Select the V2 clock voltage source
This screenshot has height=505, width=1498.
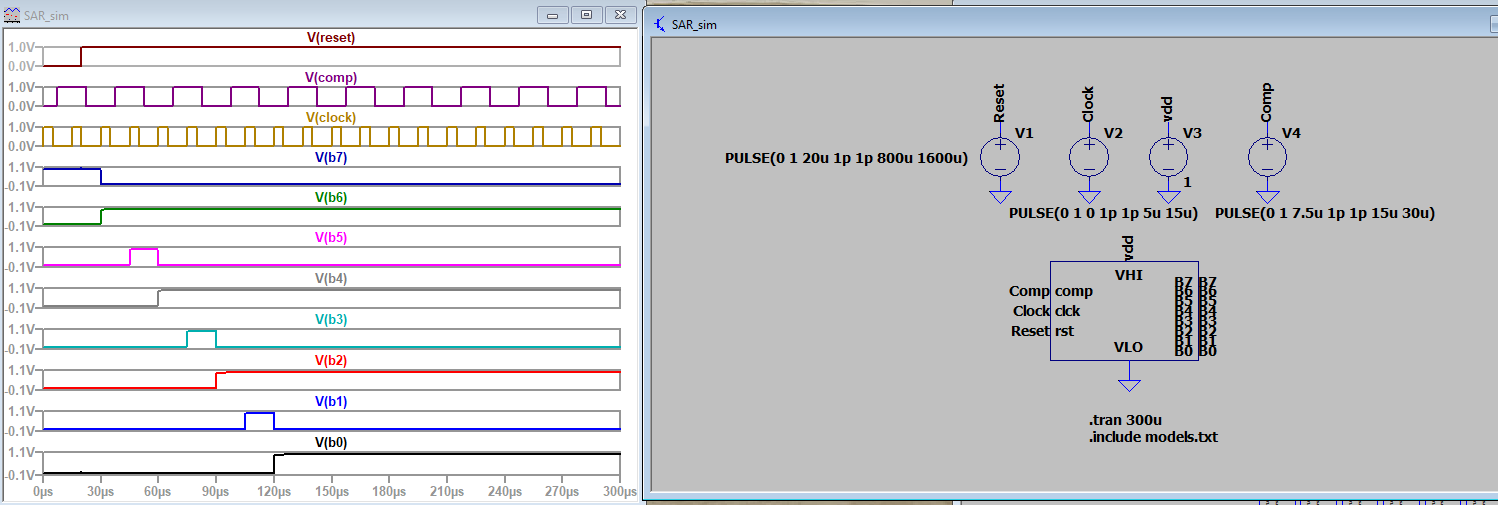[1089, 157]
